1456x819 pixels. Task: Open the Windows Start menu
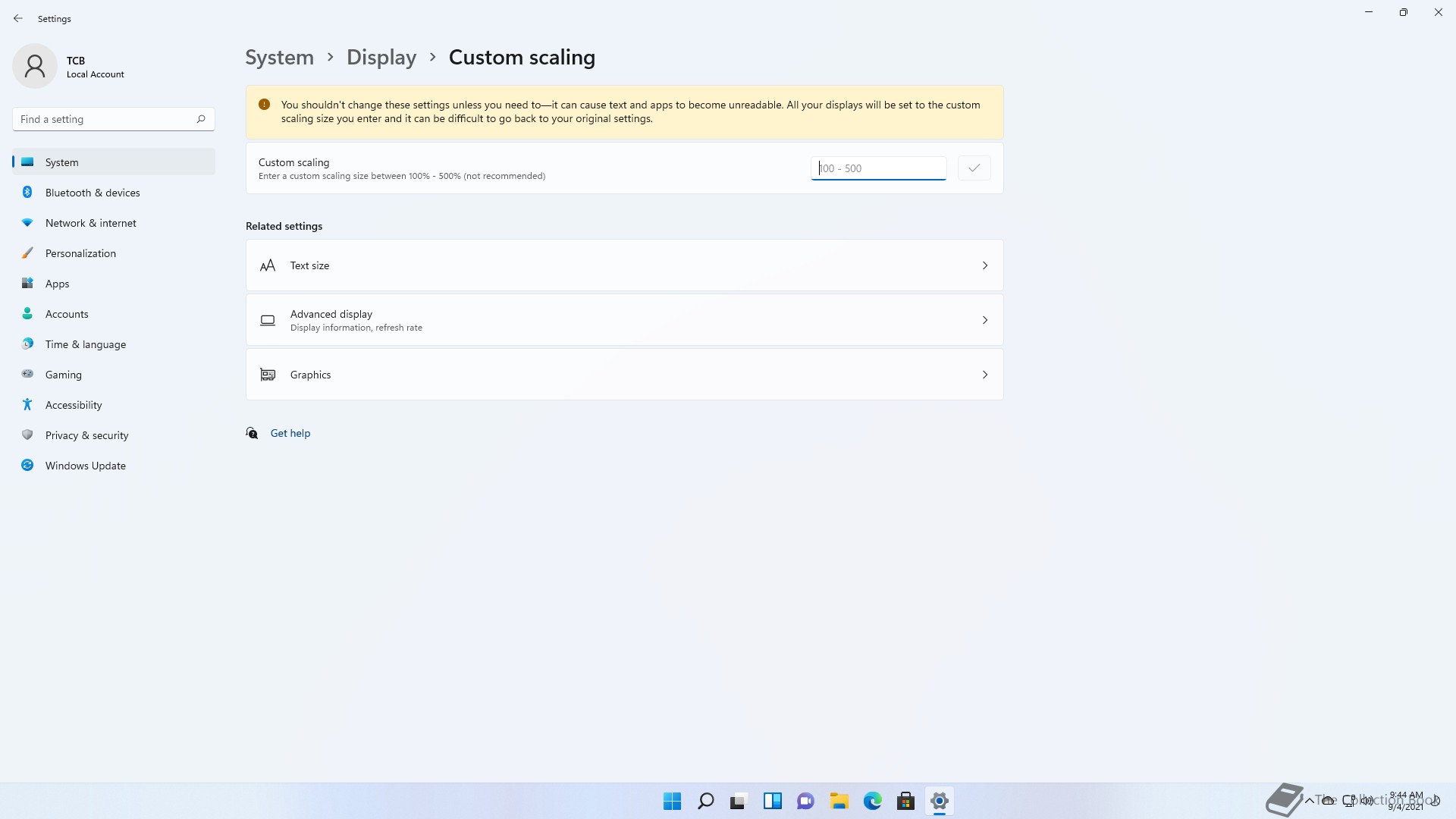672,801
